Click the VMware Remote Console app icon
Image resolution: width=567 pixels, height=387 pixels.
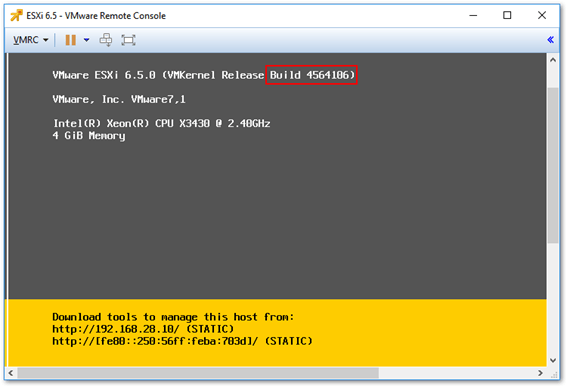pyautogui.click(x=16, y=16)
